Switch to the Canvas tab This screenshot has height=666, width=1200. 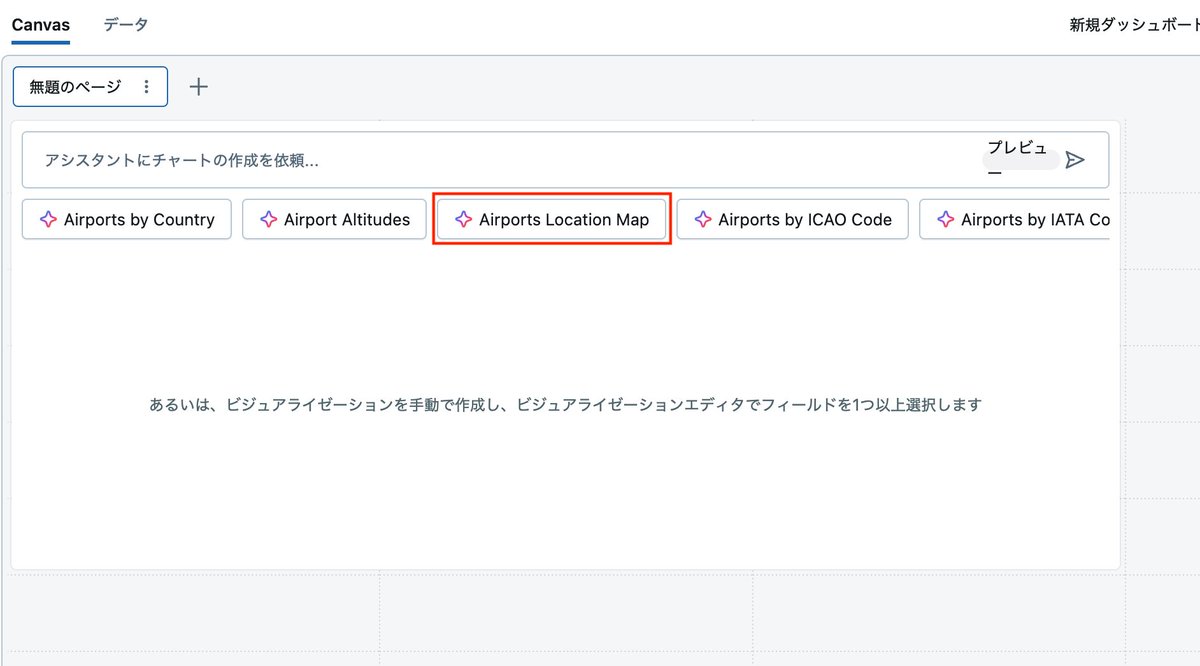(40, 24)
